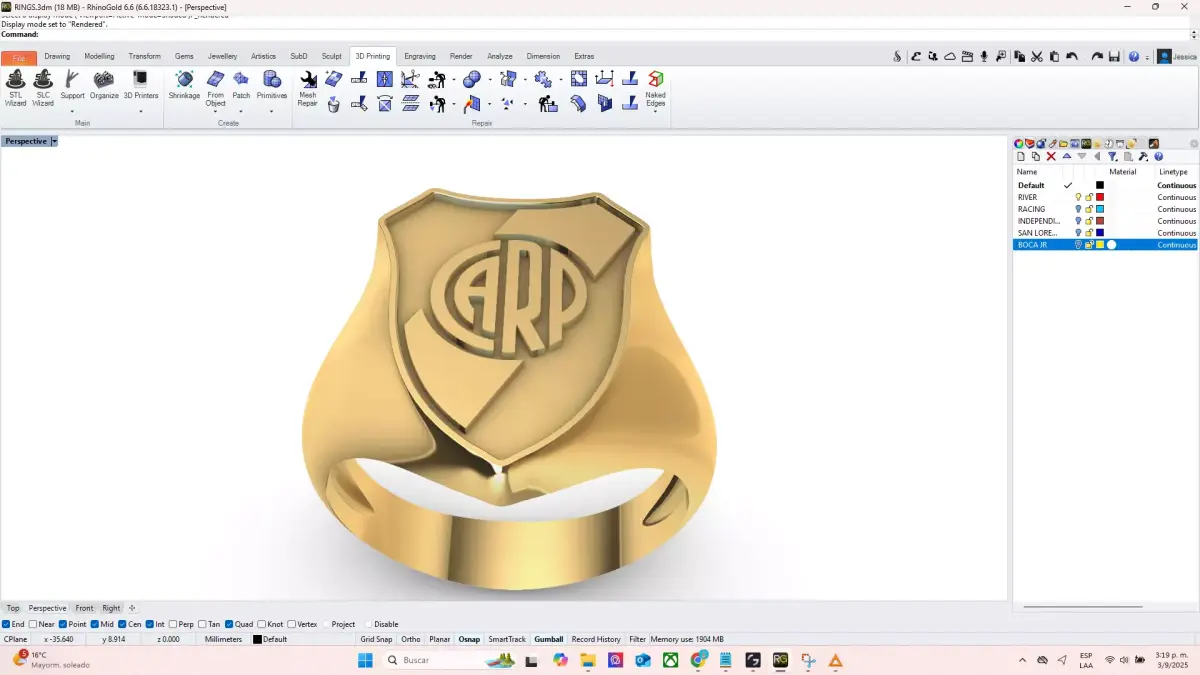Expand the From Object dropdown

(215, 113)
